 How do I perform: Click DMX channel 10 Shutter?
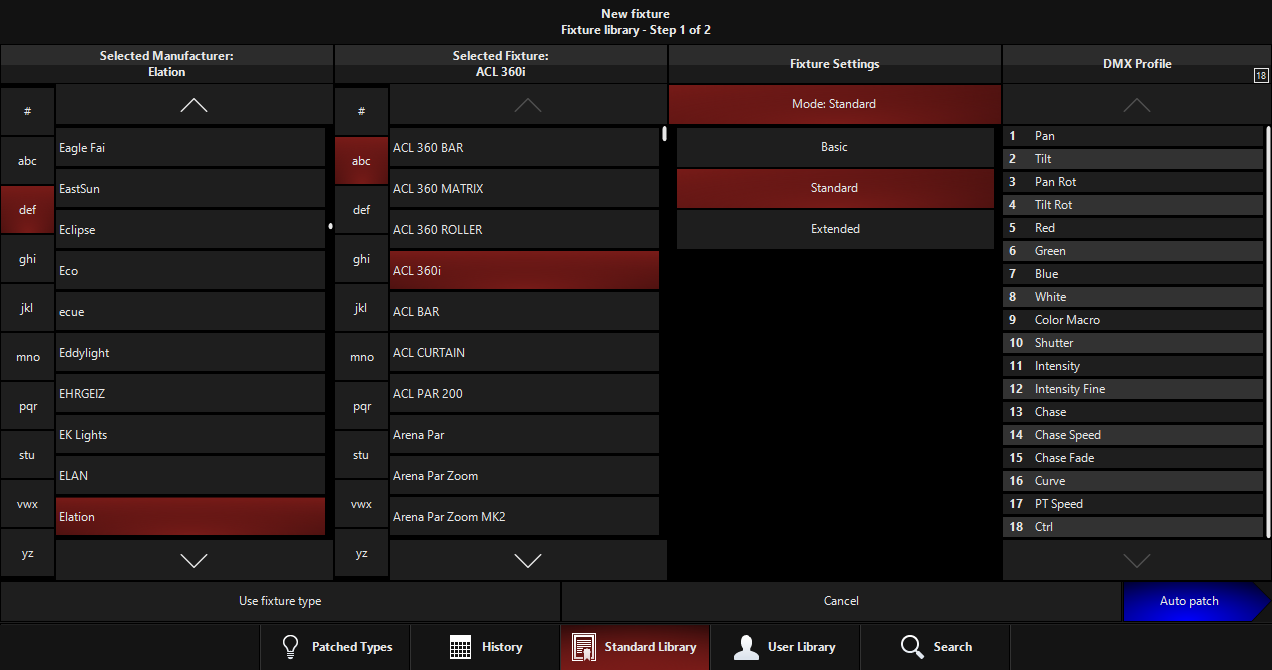coord(1133,343)
